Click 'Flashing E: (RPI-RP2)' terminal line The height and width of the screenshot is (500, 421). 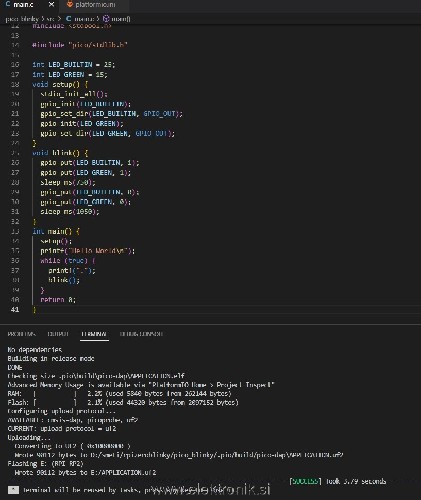(x=45, y=464)
